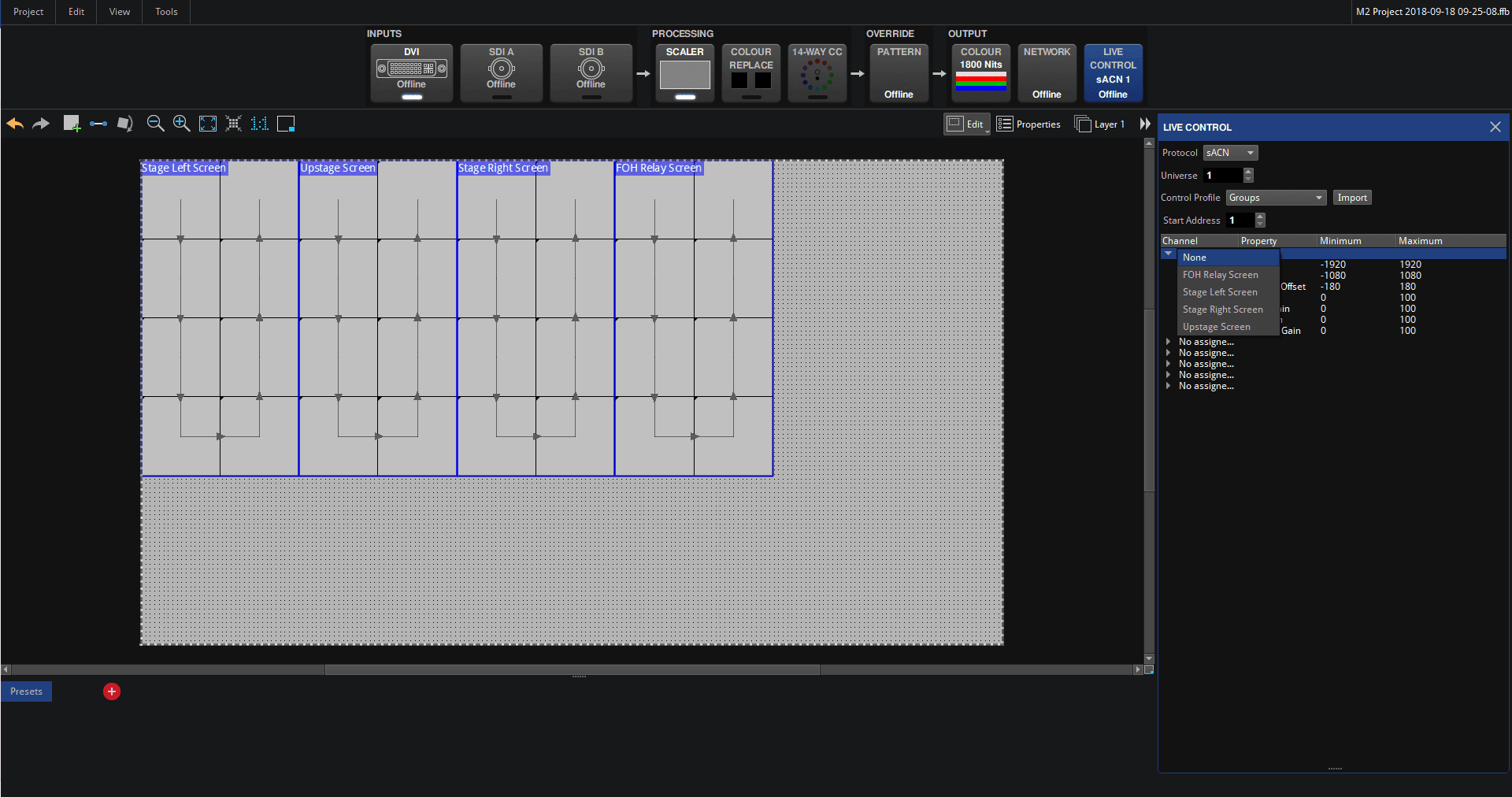Open the View menu

[120, 12]
